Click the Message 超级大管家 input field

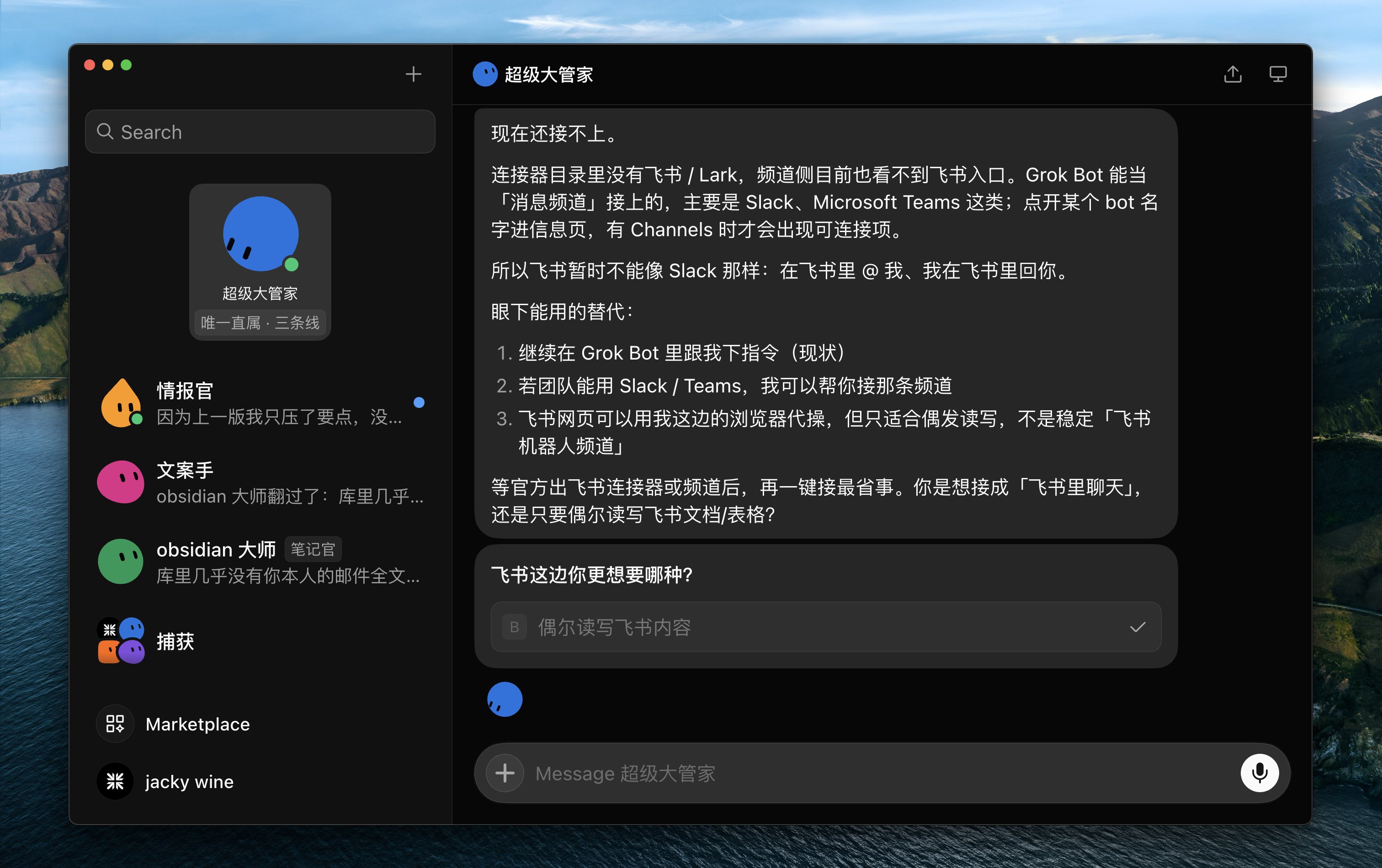882,773
